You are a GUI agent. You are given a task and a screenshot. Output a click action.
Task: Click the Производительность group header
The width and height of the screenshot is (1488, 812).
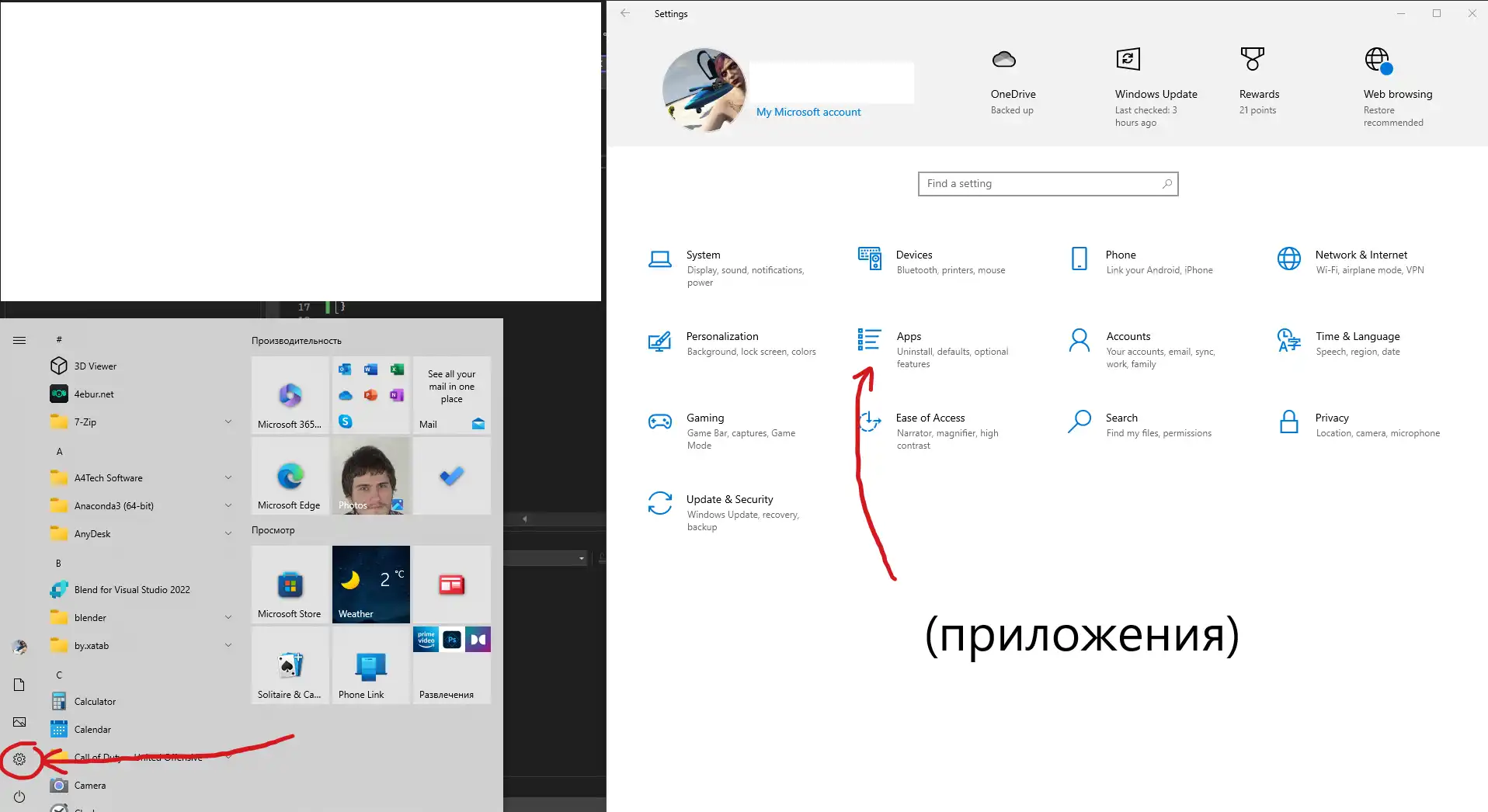pyautogui.click(x=297, y=341)
